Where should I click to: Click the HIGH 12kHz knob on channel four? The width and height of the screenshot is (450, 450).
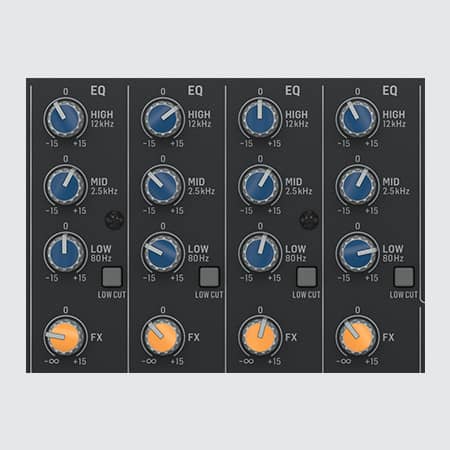(x=357, y=118)
